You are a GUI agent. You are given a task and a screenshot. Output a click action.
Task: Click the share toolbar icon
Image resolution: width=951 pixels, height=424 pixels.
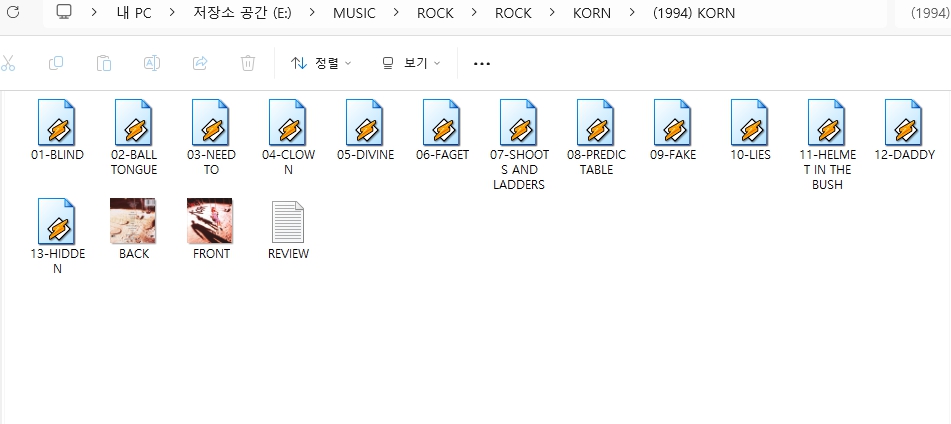pos(200,63)
